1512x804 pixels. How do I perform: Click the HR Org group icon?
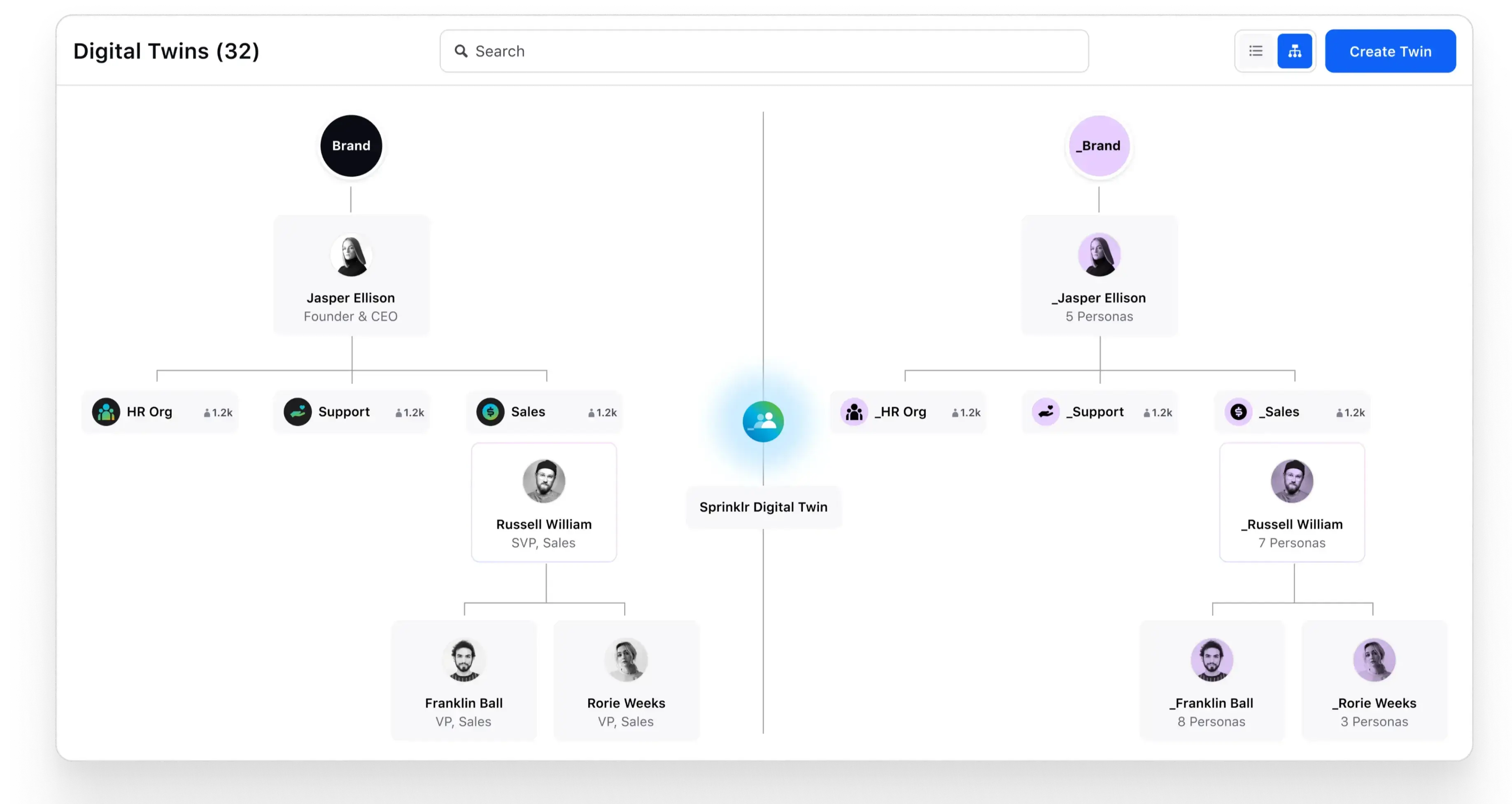tap(104, 412)
